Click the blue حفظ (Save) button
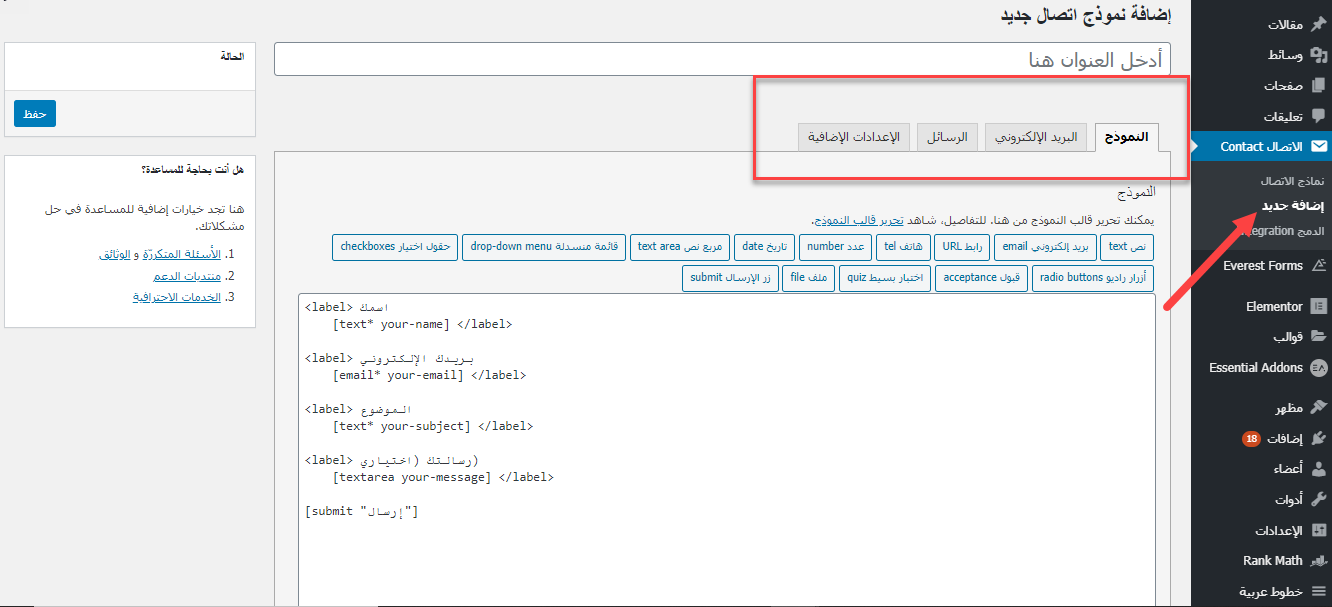The width and height of the screenshot is (1332, 607). 35,114
